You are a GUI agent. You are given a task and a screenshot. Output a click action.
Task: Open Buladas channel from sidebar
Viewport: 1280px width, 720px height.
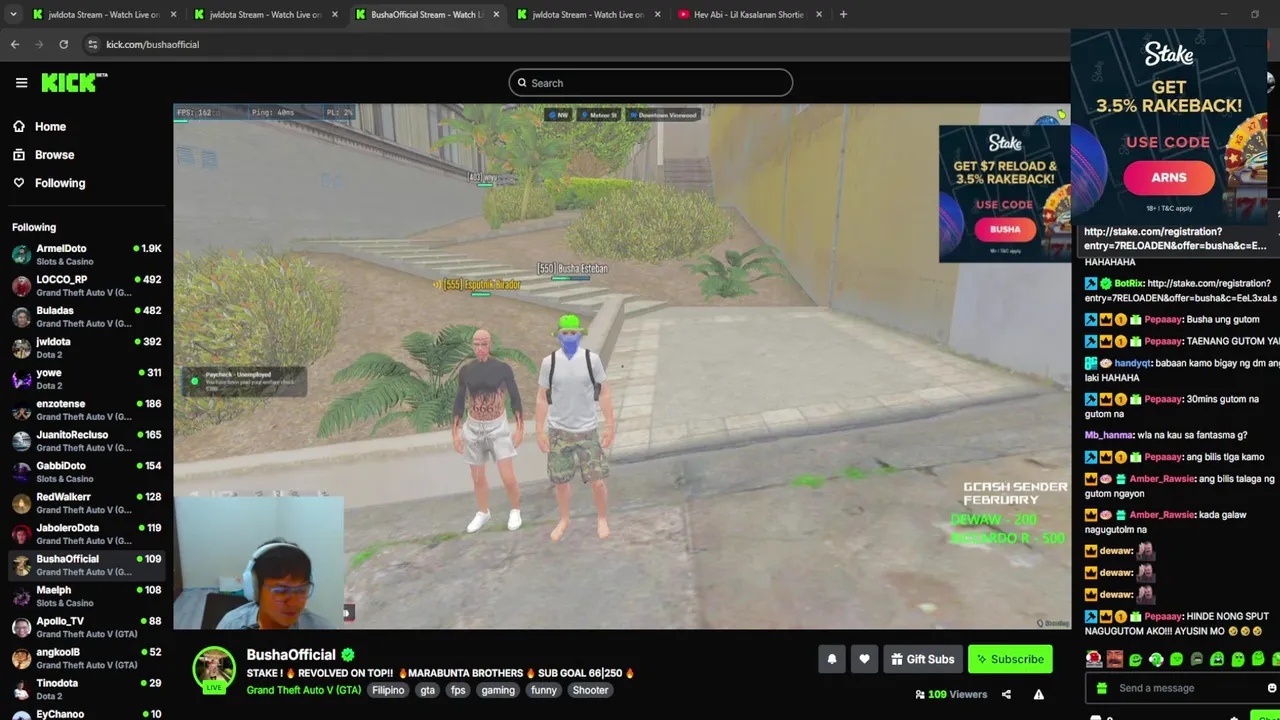click(86, 316)
